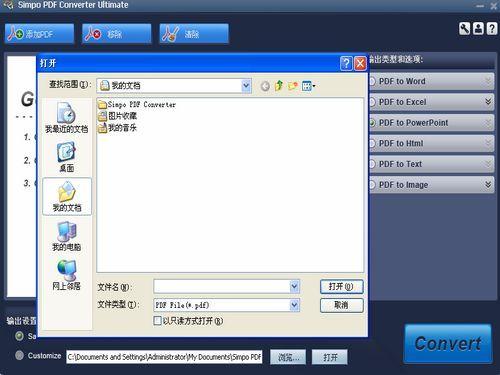Screen dimensions: 500x375
Task: Click the Remove (移除) toolbar button
Action: 116,34
